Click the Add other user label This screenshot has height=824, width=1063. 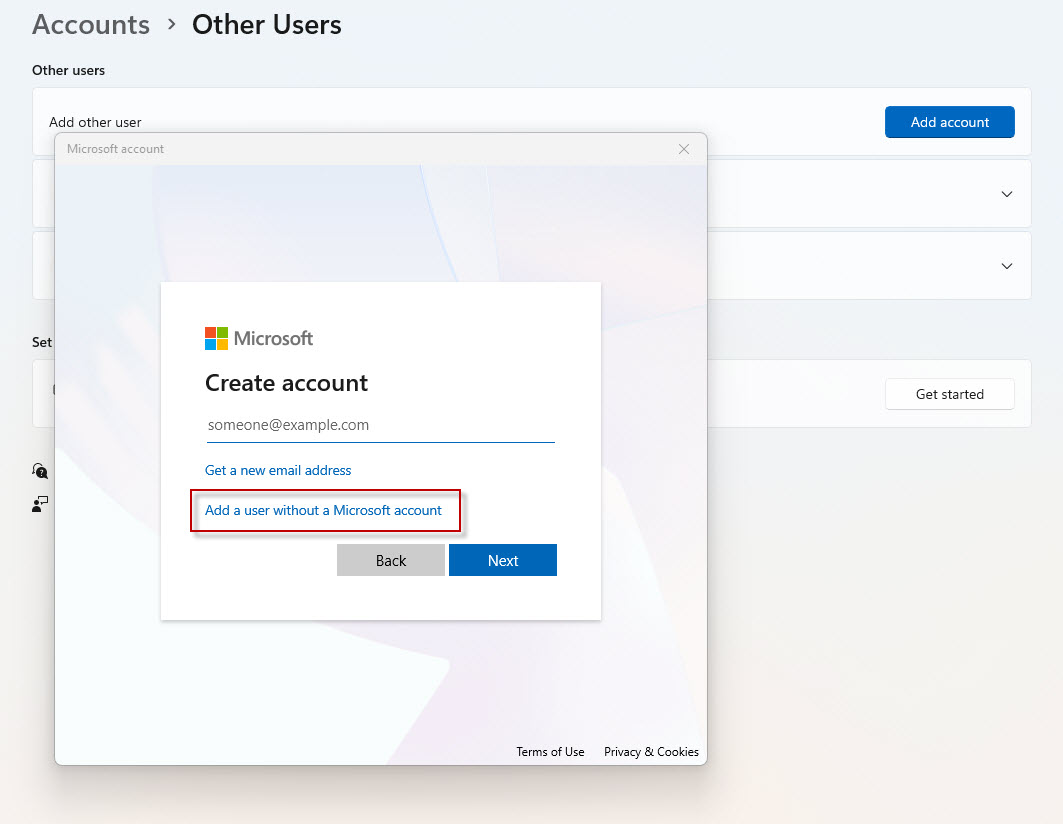95,122
